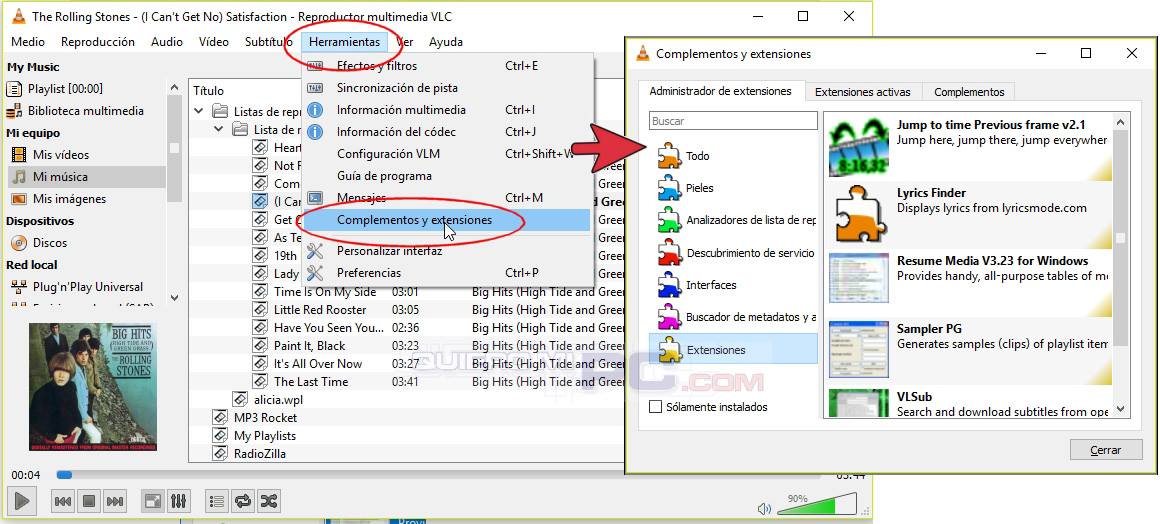This screenshot has width=1160, height=524.
Task: Choose green Analizadores de lista puzzle icon
Action: [669, 221]
